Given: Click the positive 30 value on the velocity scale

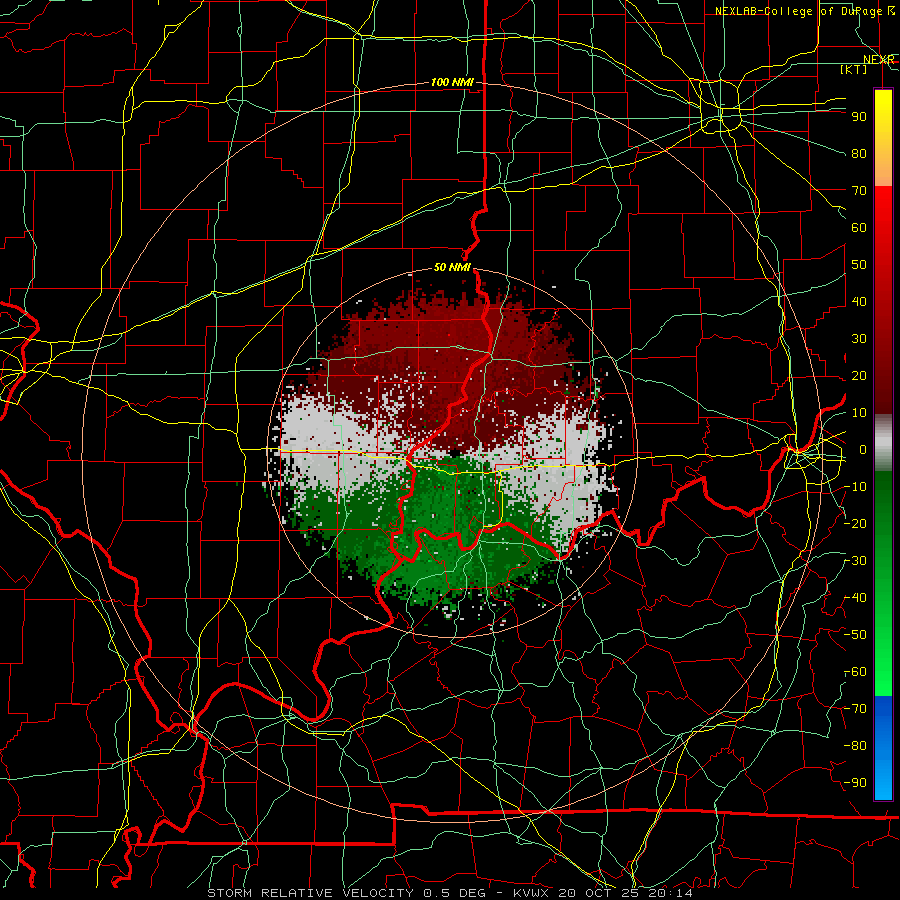Looking at the screenshot, I should 859,339.
